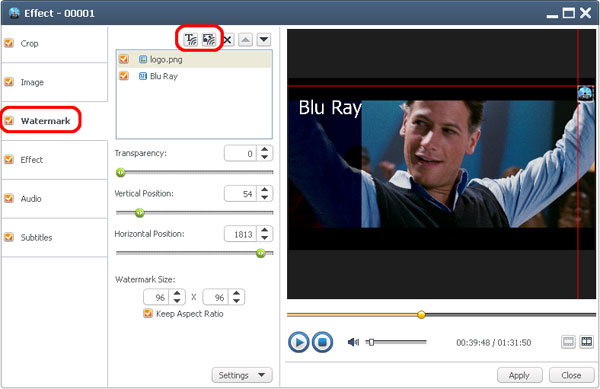Click the Vertical Position slider handle
Screen dimensions: 600x389
pyautogui.click(x=140, y=213)
